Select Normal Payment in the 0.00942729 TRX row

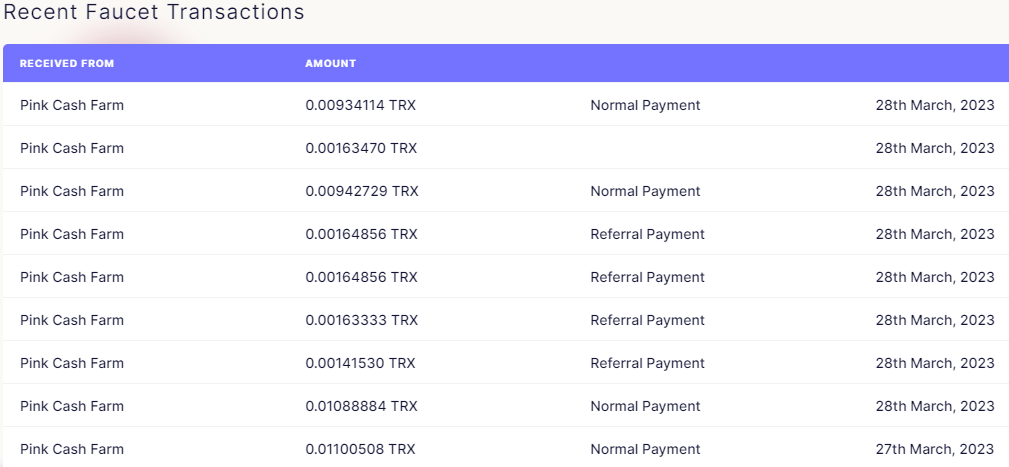645,191
